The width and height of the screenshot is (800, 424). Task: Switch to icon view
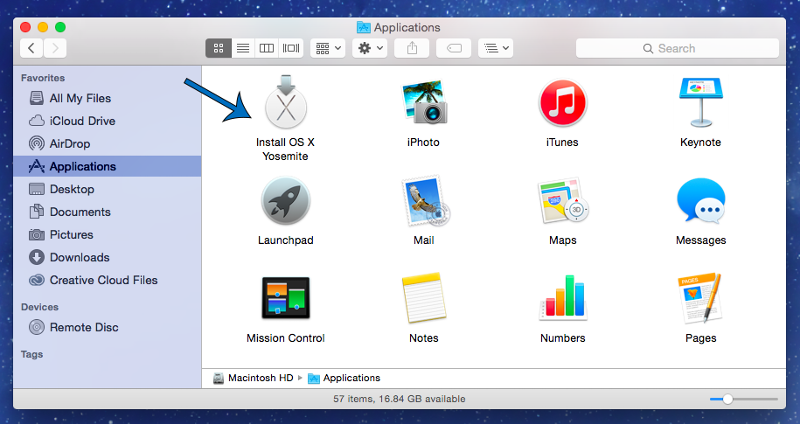tap(218, 48)
